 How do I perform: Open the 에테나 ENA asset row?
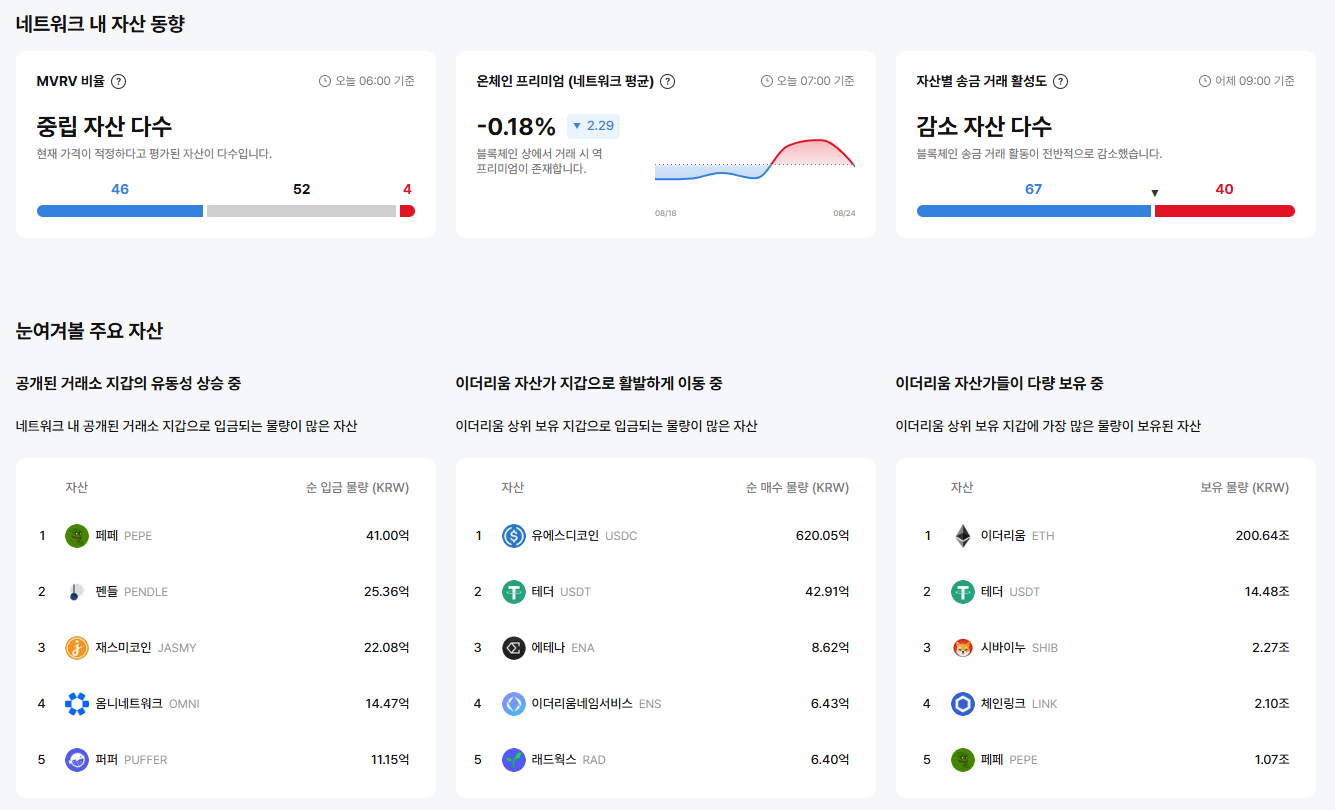[666, 648]
